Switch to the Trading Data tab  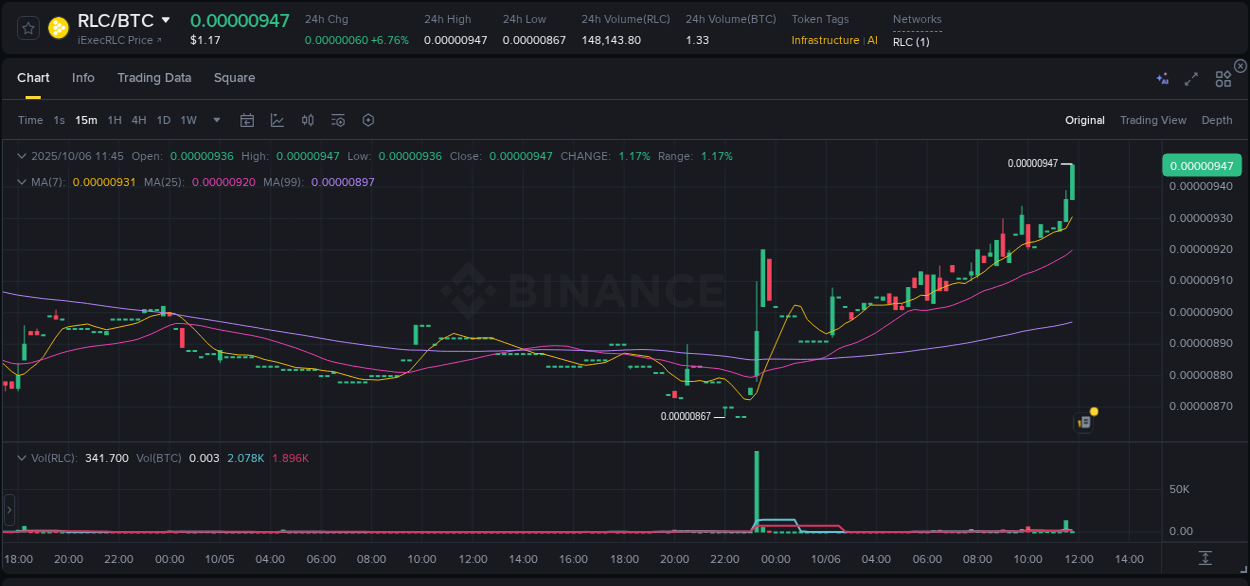[154, 77]
